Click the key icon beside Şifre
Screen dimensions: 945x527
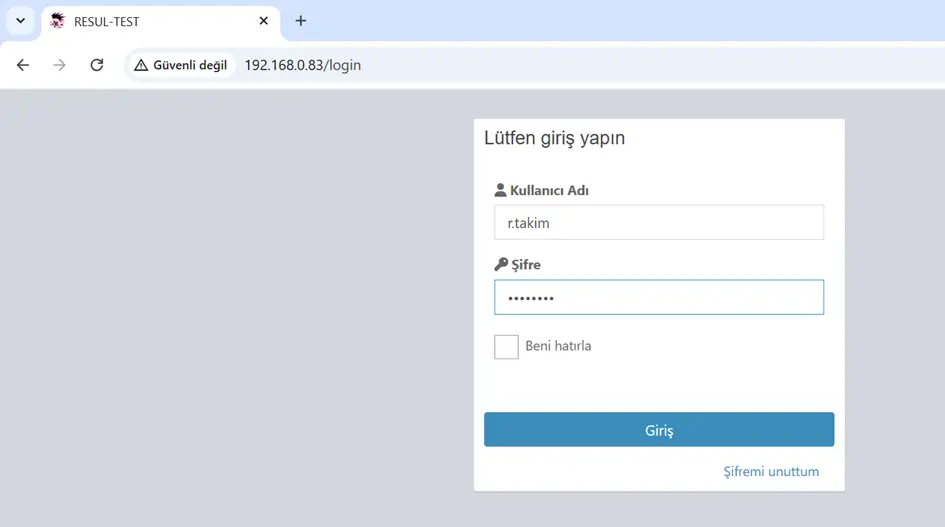coord(501,264)
